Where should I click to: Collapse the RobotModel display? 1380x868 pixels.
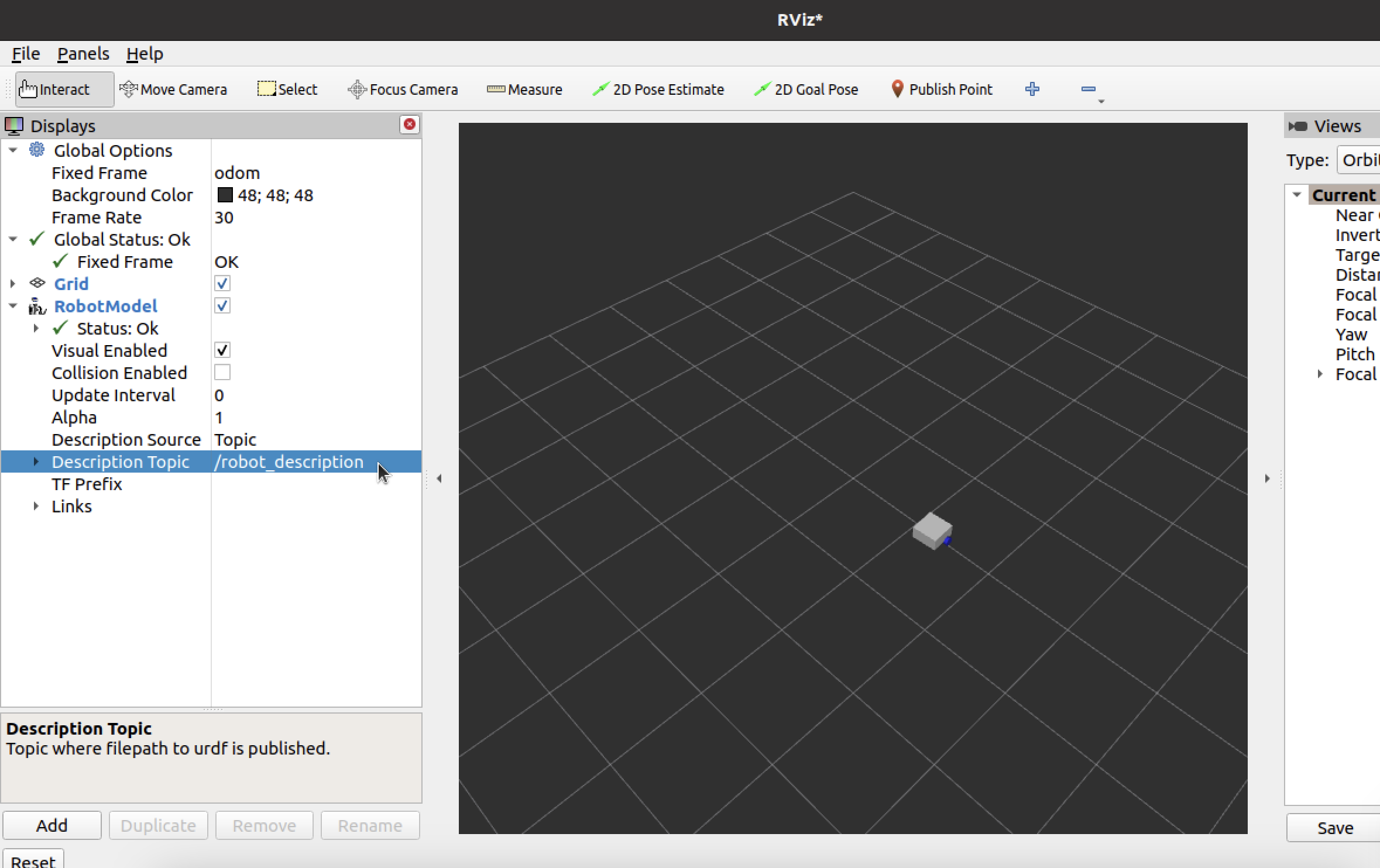13,306
